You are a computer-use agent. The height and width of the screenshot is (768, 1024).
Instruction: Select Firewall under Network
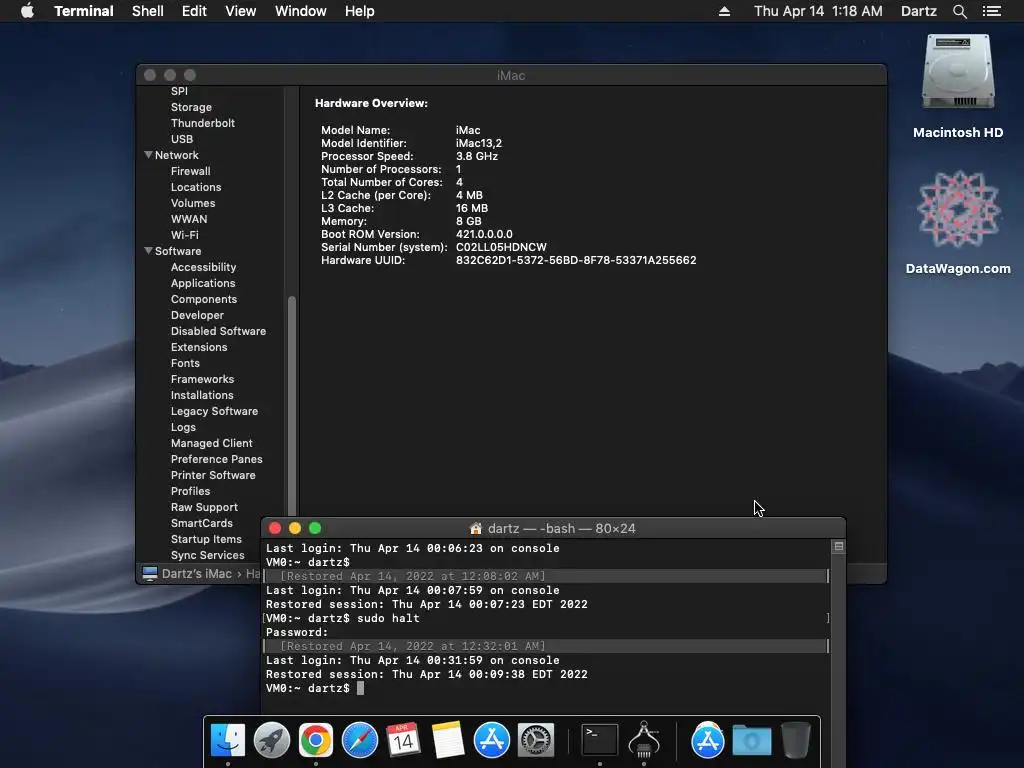(x=191, y=171)
